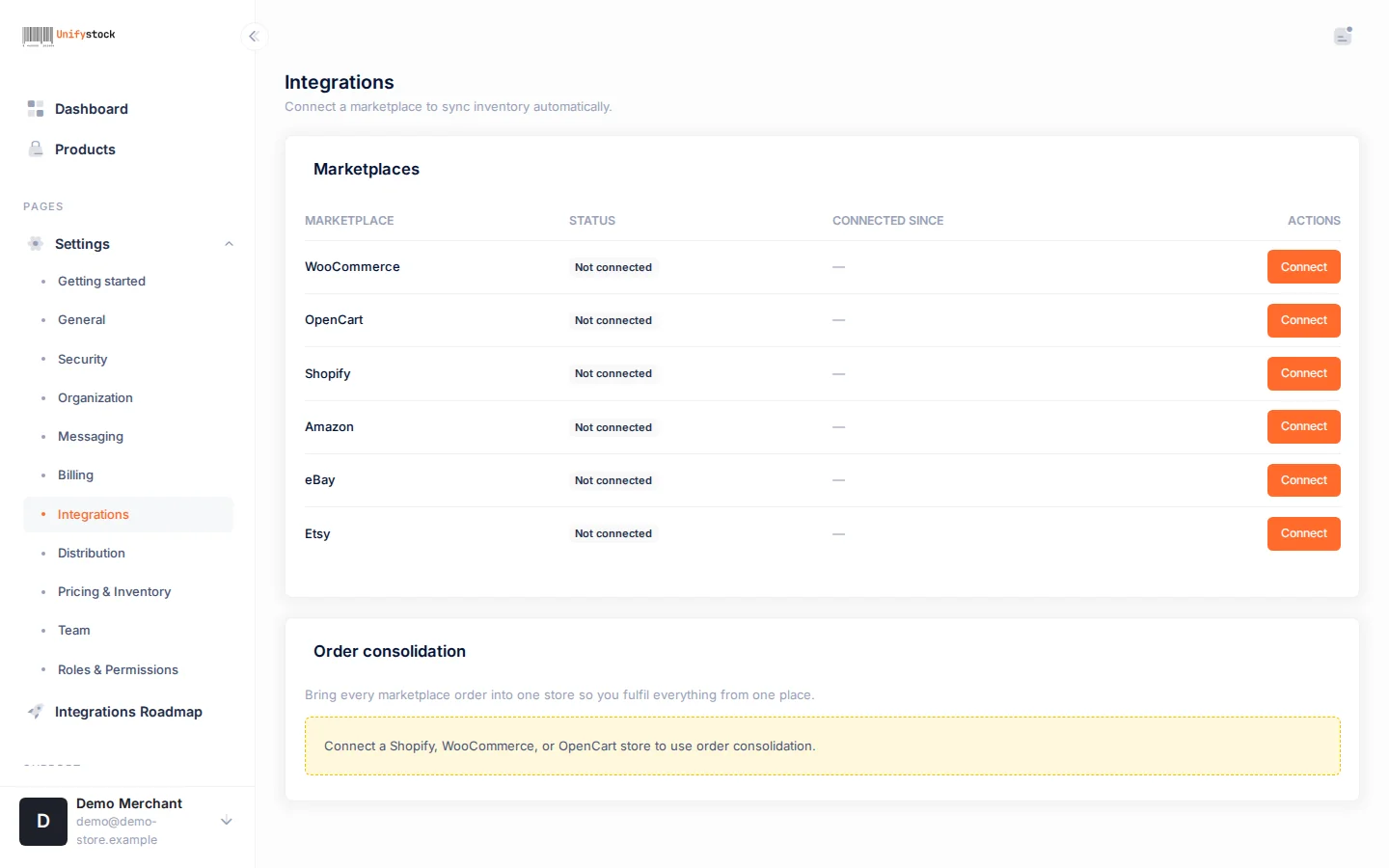Click the Demo Merchant avatar D

[x=43, y=822]
